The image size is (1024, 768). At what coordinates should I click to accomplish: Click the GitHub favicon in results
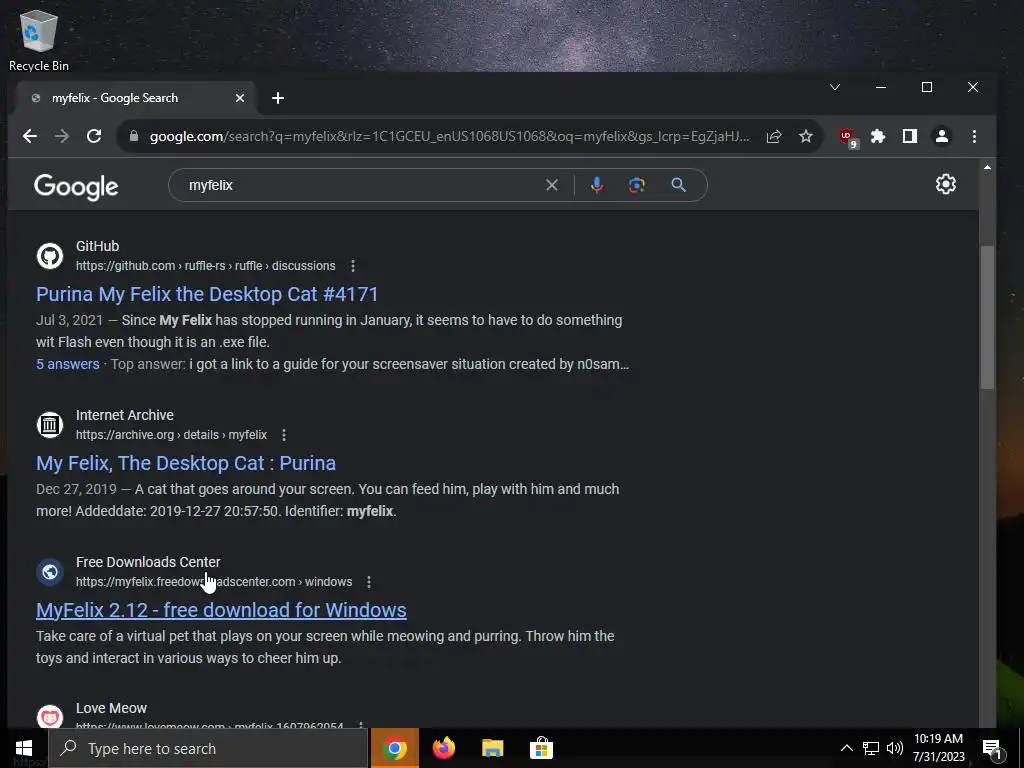pyautogui.click(x=50, y=255)
